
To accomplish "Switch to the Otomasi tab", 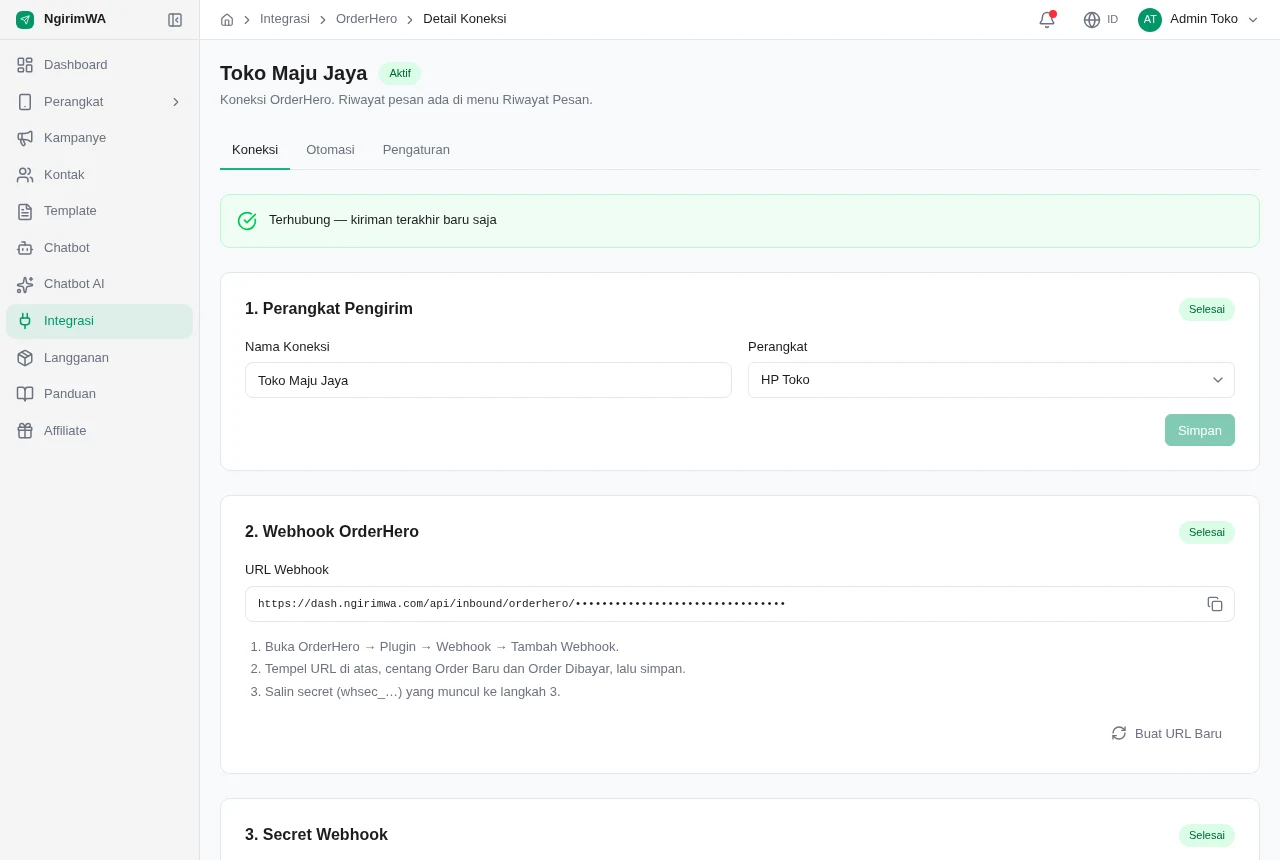I will pyautogui.click(x=330, y=150).
